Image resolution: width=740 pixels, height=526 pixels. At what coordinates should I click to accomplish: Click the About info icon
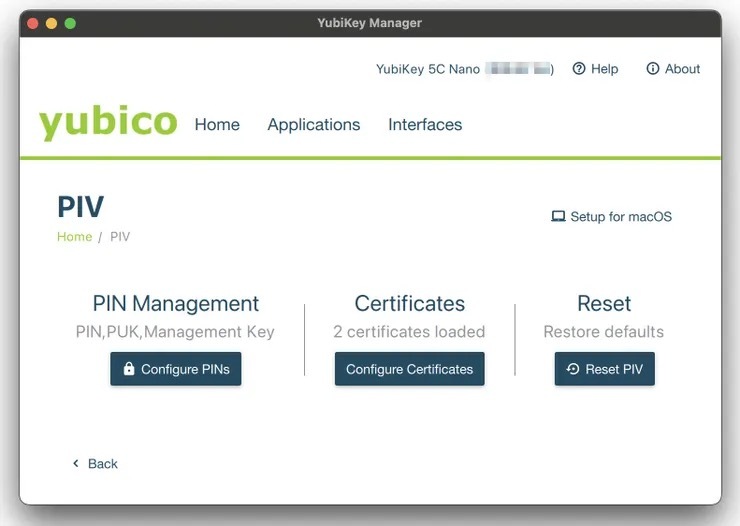coord(652,69)
